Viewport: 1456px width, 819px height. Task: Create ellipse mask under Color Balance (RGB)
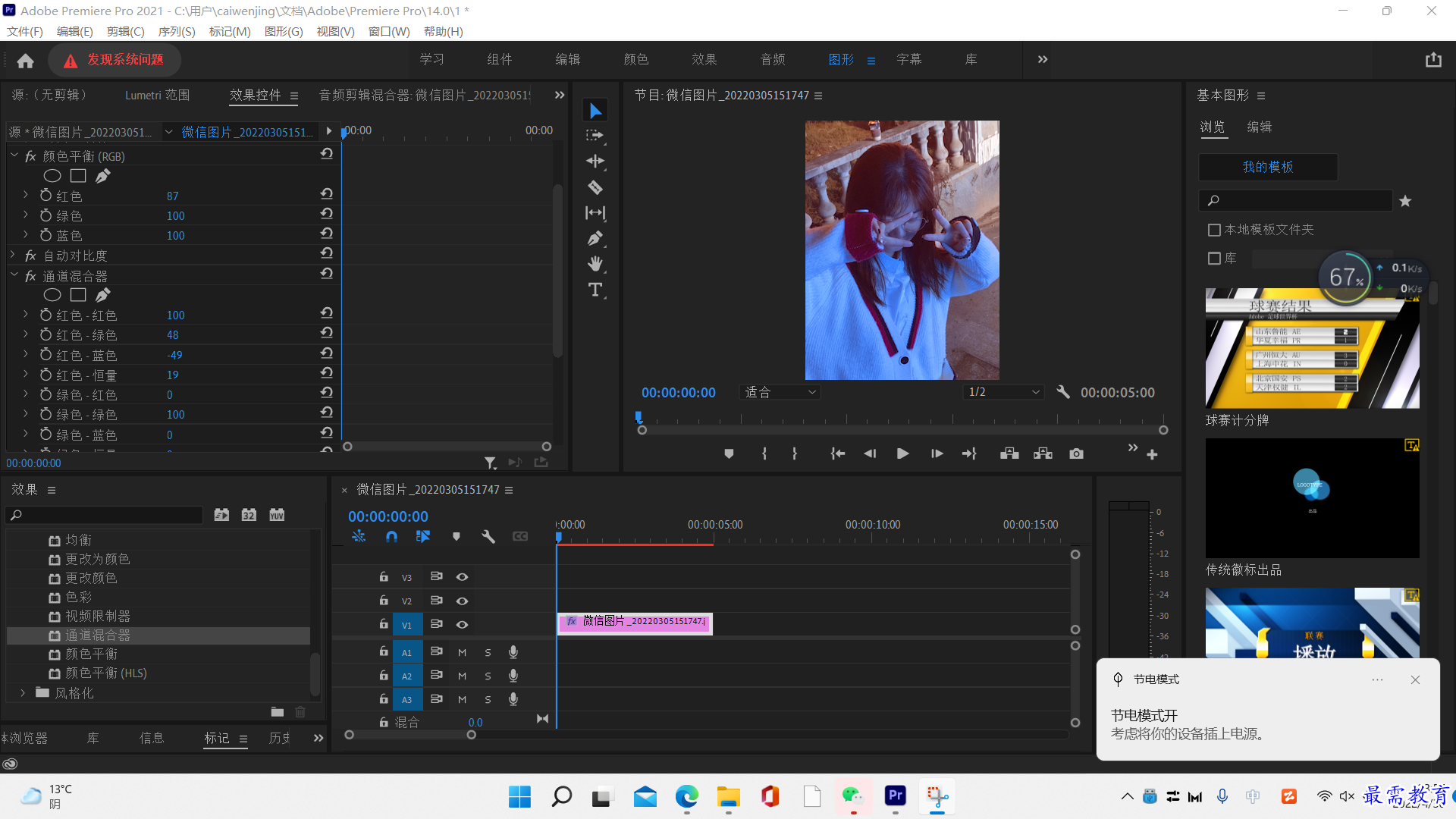52,176
